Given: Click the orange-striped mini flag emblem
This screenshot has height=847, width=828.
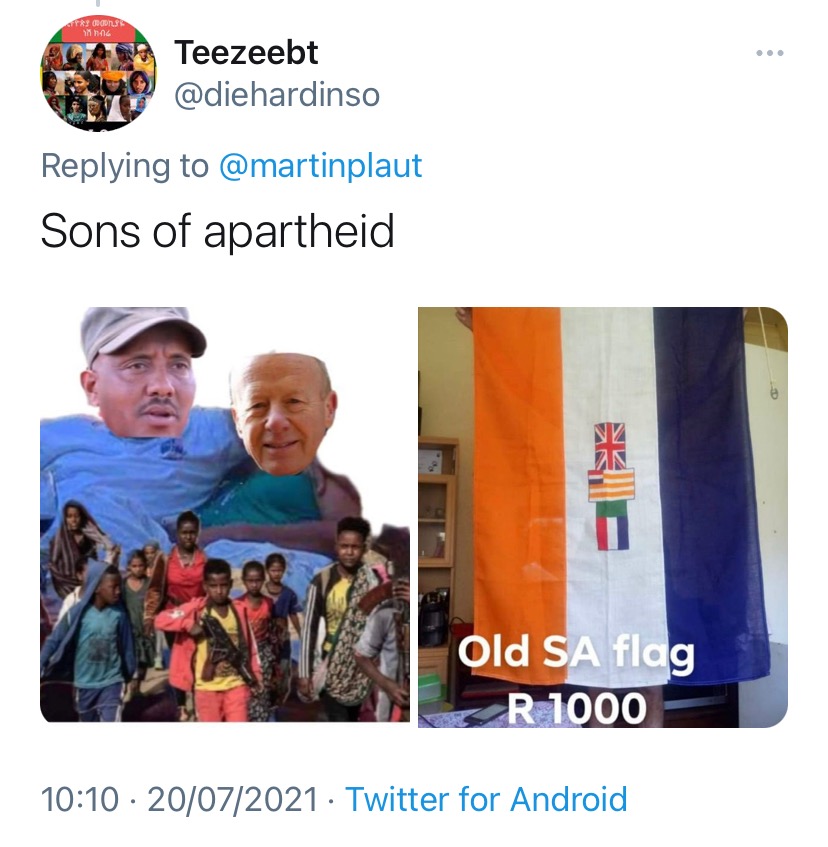Looking at the screenshot, I should [x=611, y=485].
